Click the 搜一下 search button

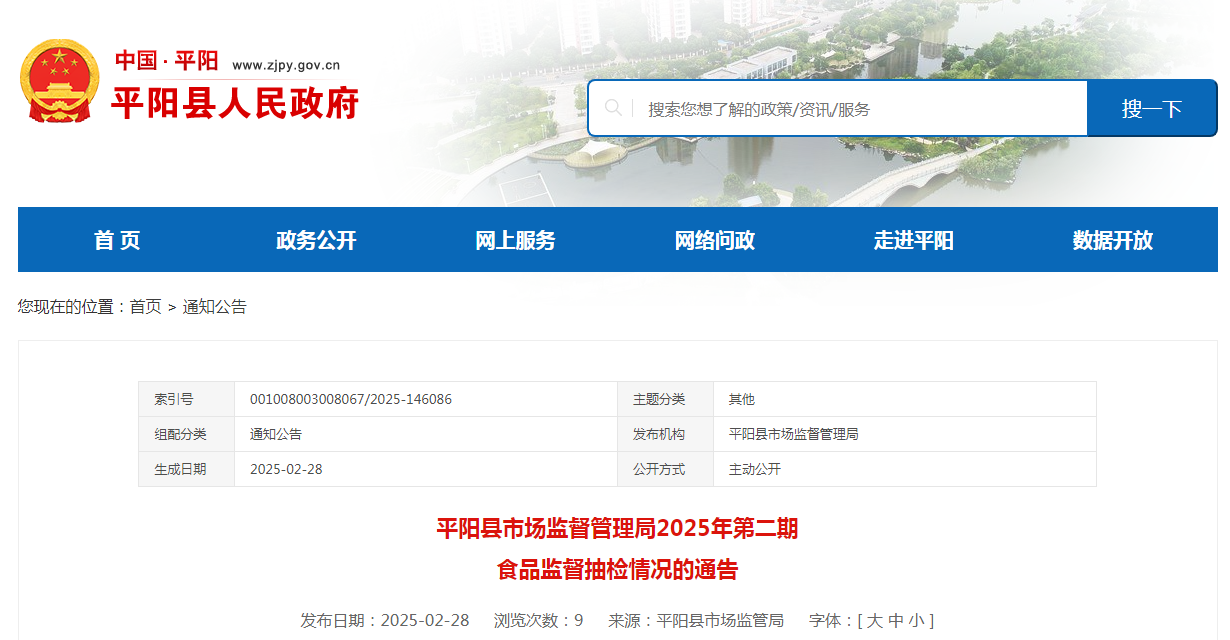1152,108
